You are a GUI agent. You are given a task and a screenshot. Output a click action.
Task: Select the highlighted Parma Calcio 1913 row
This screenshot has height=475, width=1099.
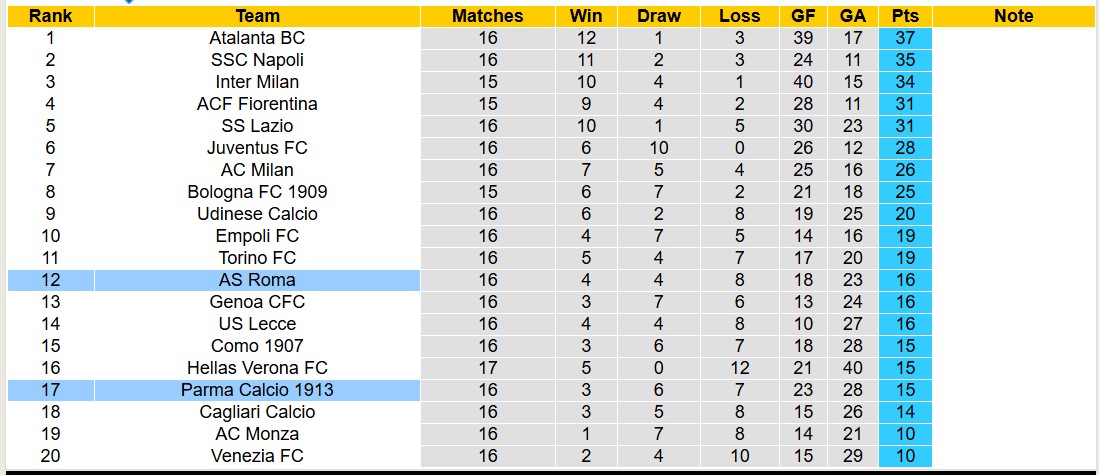257,390
